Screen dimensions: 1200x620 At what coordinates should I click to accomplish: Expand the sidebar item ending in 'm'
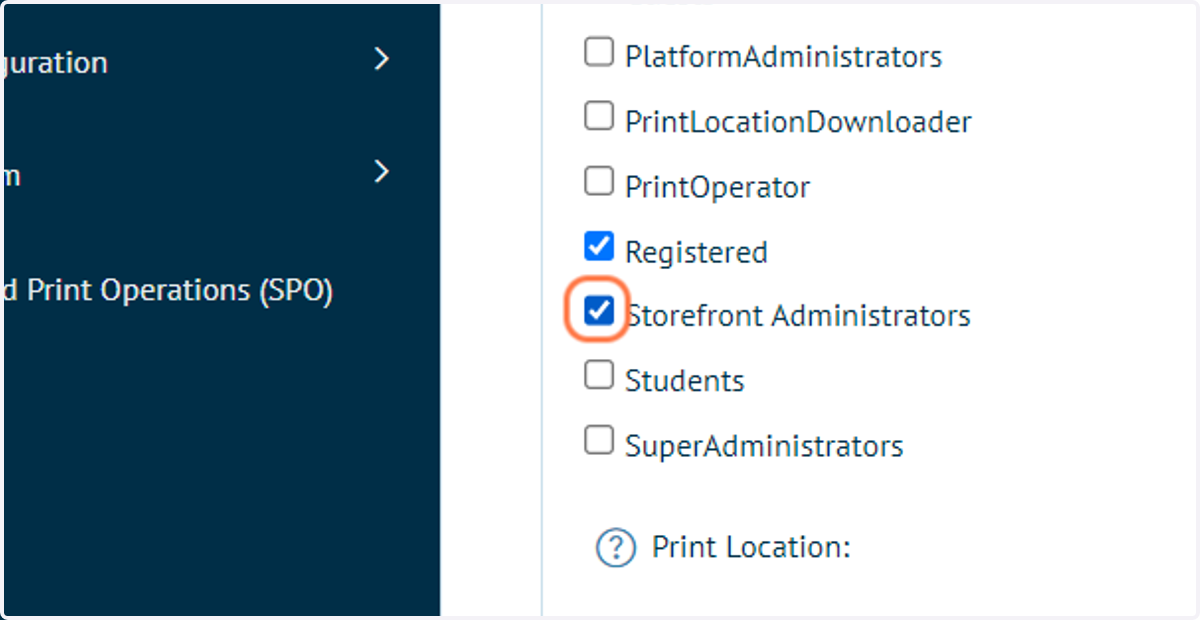tap(381, 172)
